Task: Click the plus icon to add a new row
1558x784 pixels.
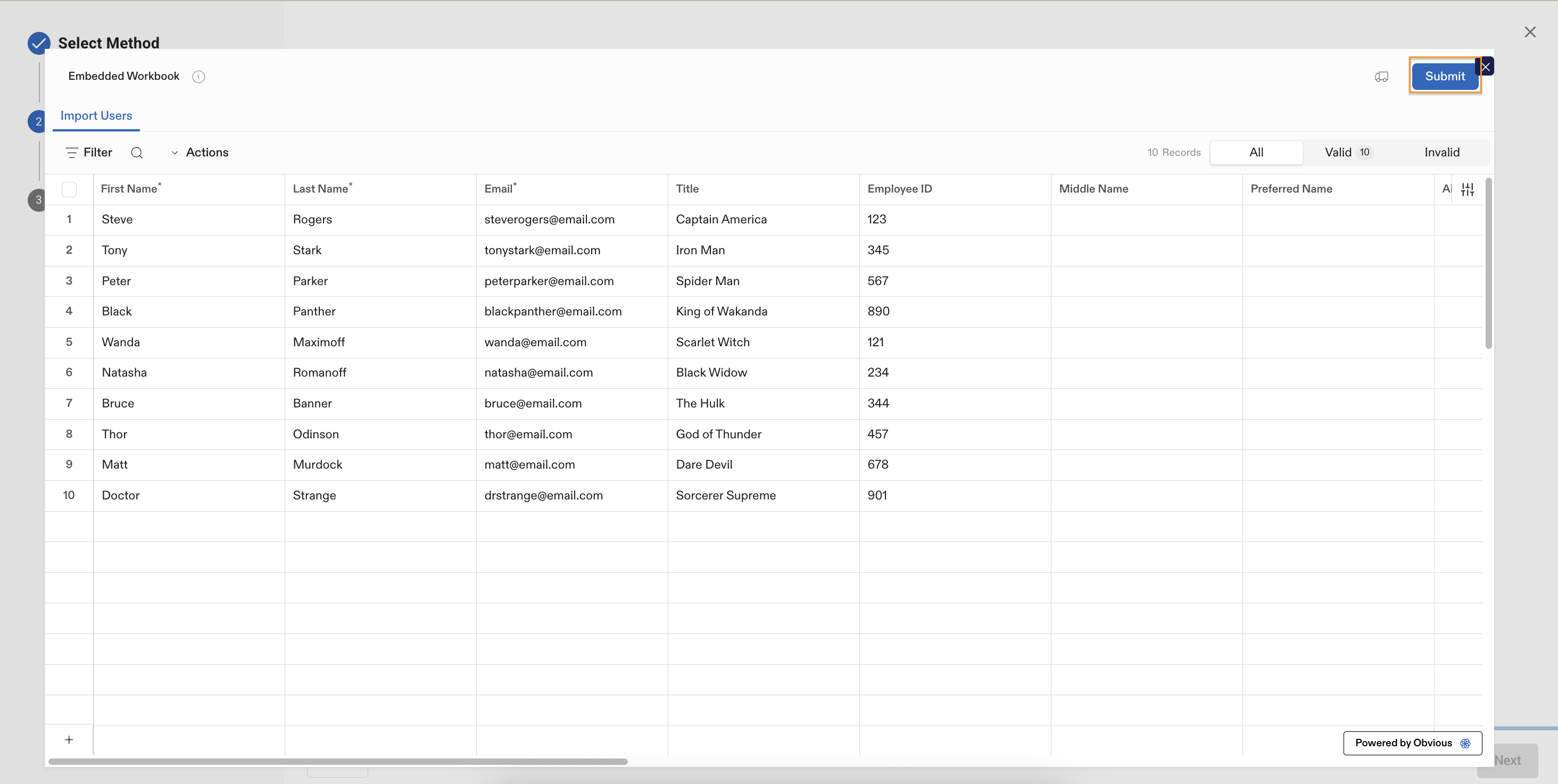Action: tap(69, 739)
